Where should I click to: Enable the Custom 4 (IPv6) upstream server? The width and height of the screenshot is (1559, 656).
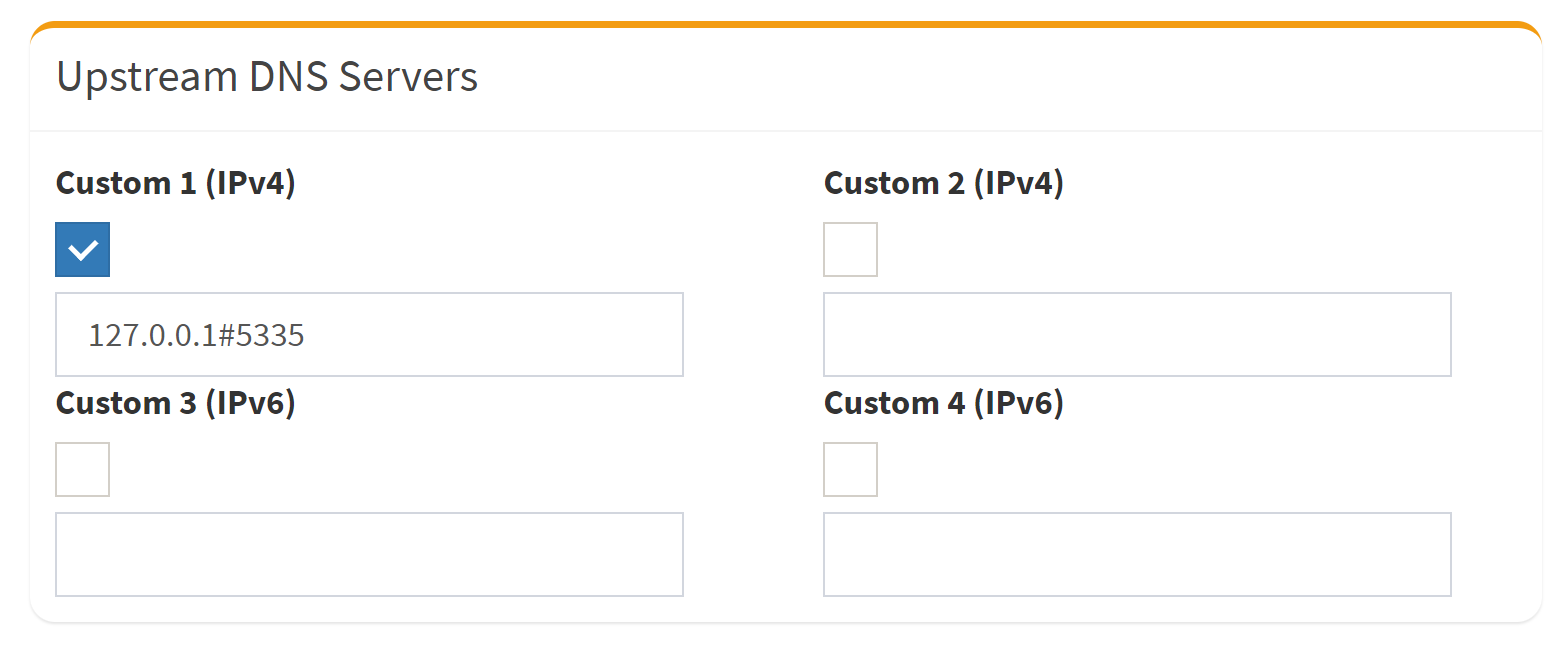click(x=850, y=469)
